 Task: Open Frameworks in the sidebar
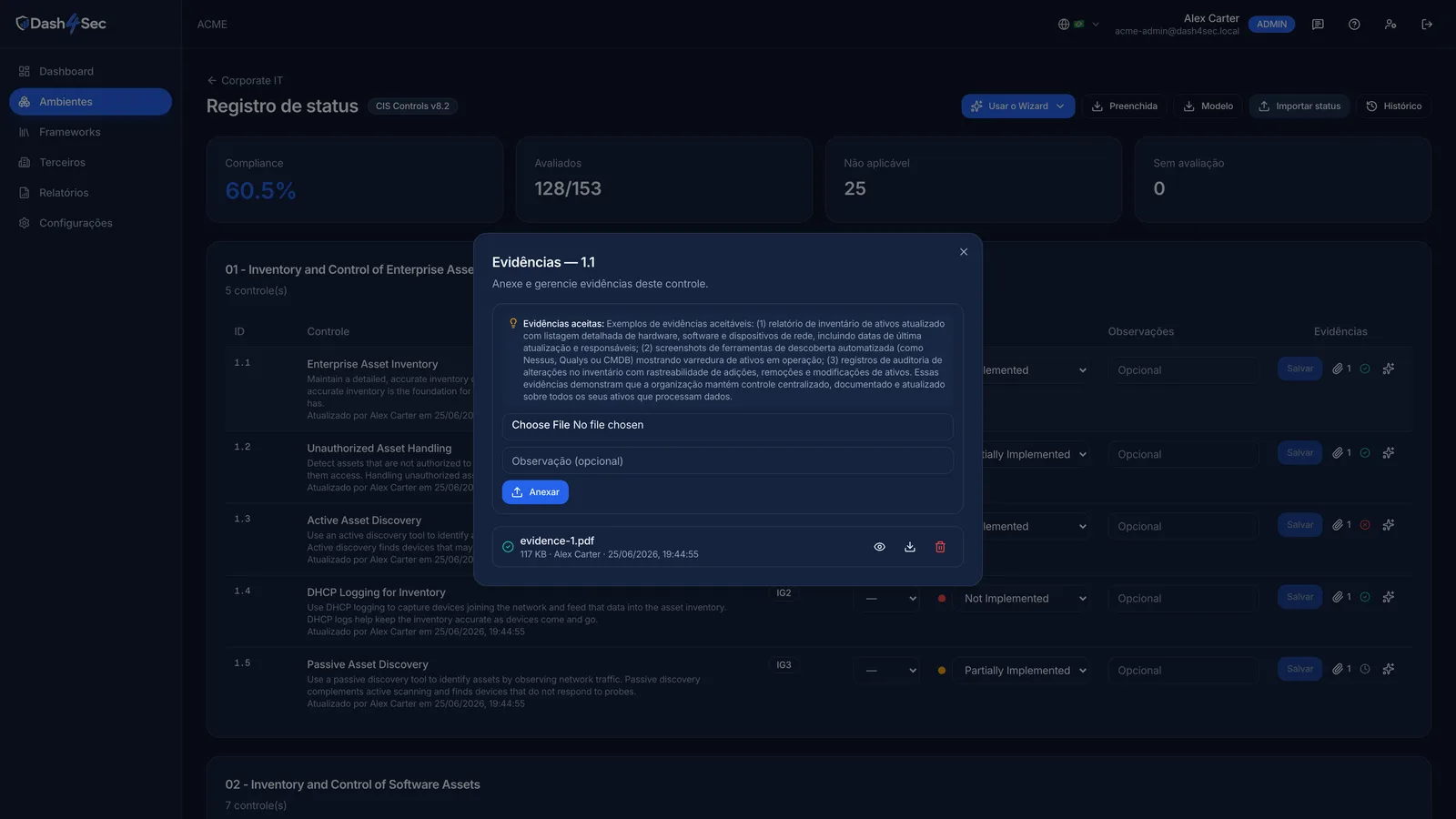click(x=90, y=132)
